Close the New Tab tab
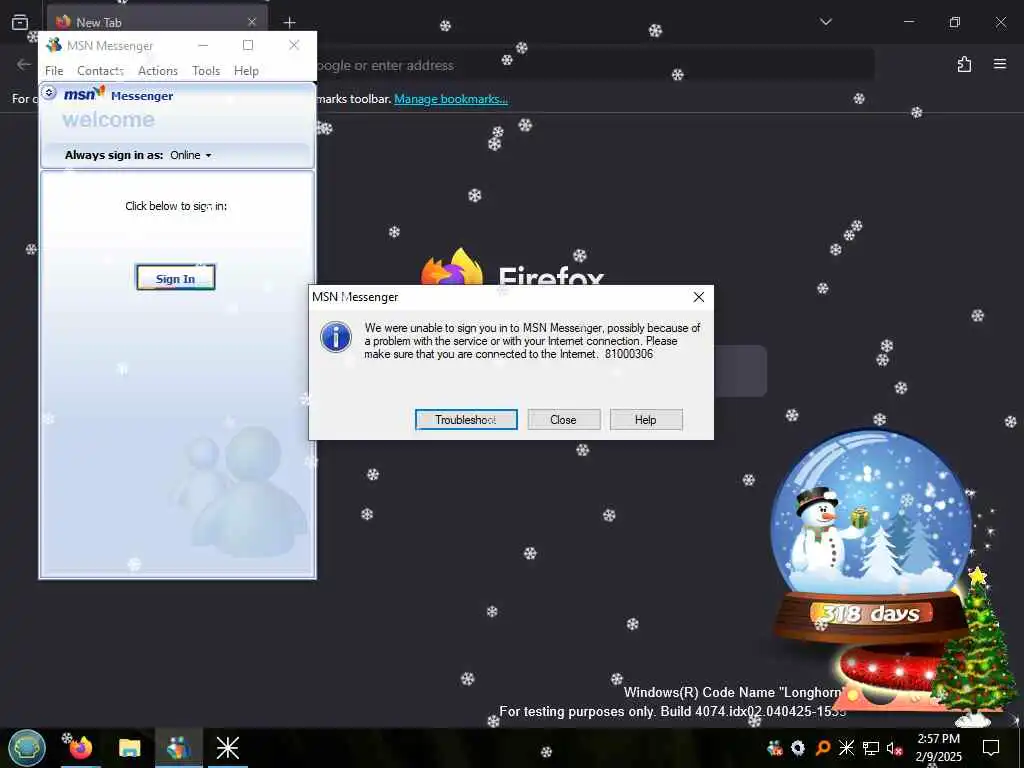The image size is (1024, 768). [x=252, y=22]
